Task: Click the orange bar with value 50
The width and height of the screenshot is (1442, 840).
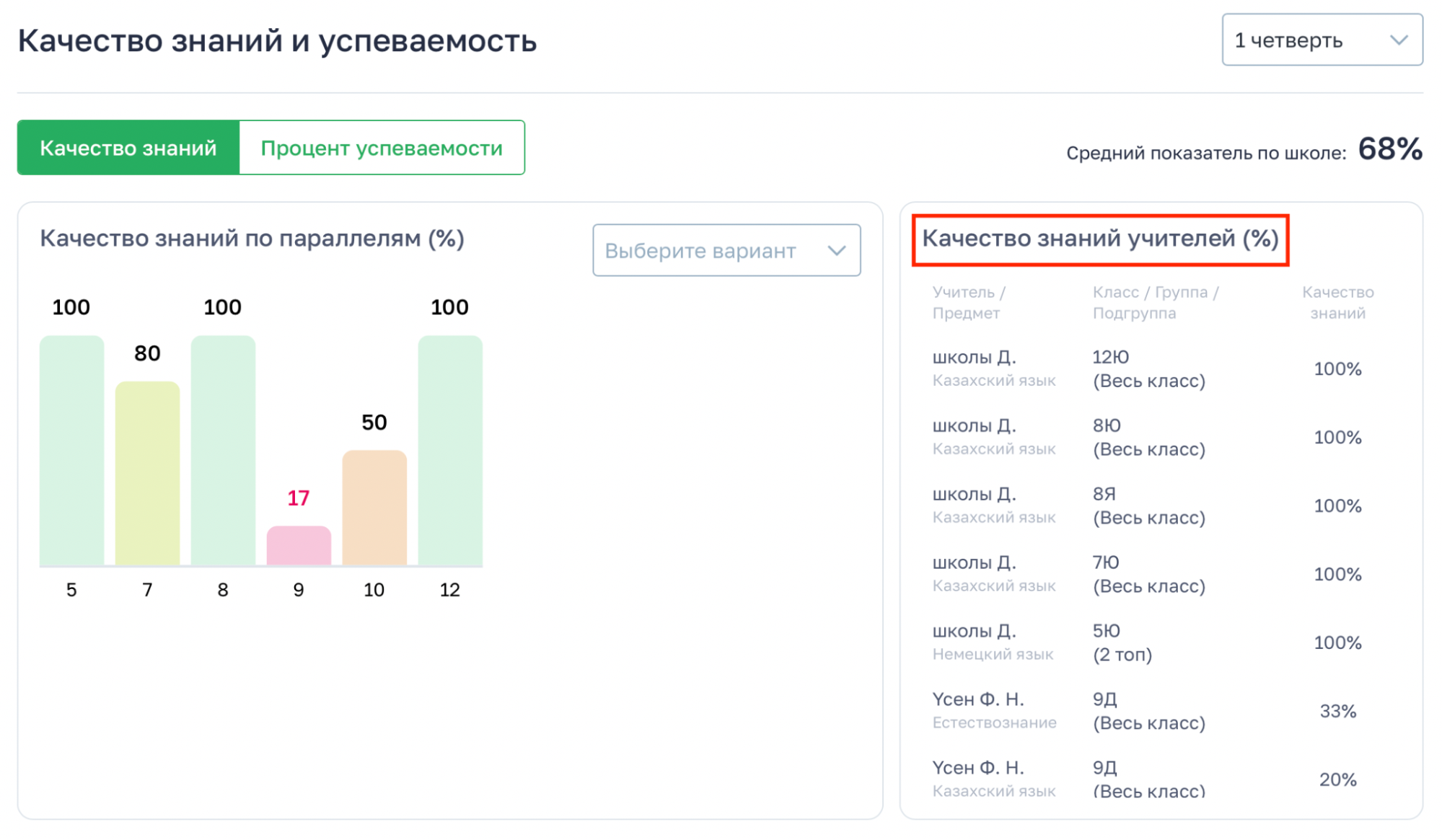Action: pos(374,508)
